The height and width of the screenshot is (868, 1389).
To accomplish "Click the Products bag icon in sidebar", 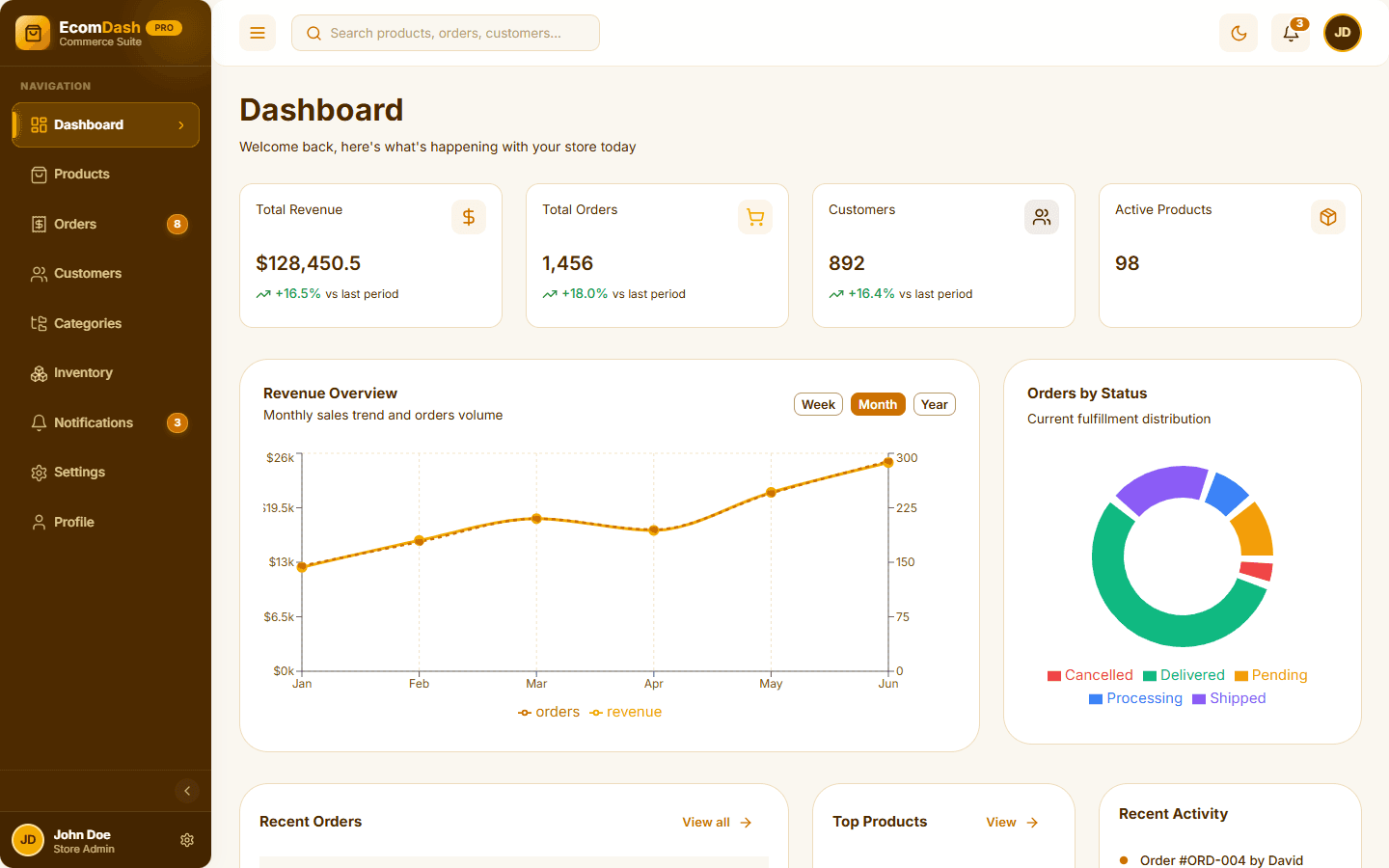I will pyautogui.click(x=39, y=175).
